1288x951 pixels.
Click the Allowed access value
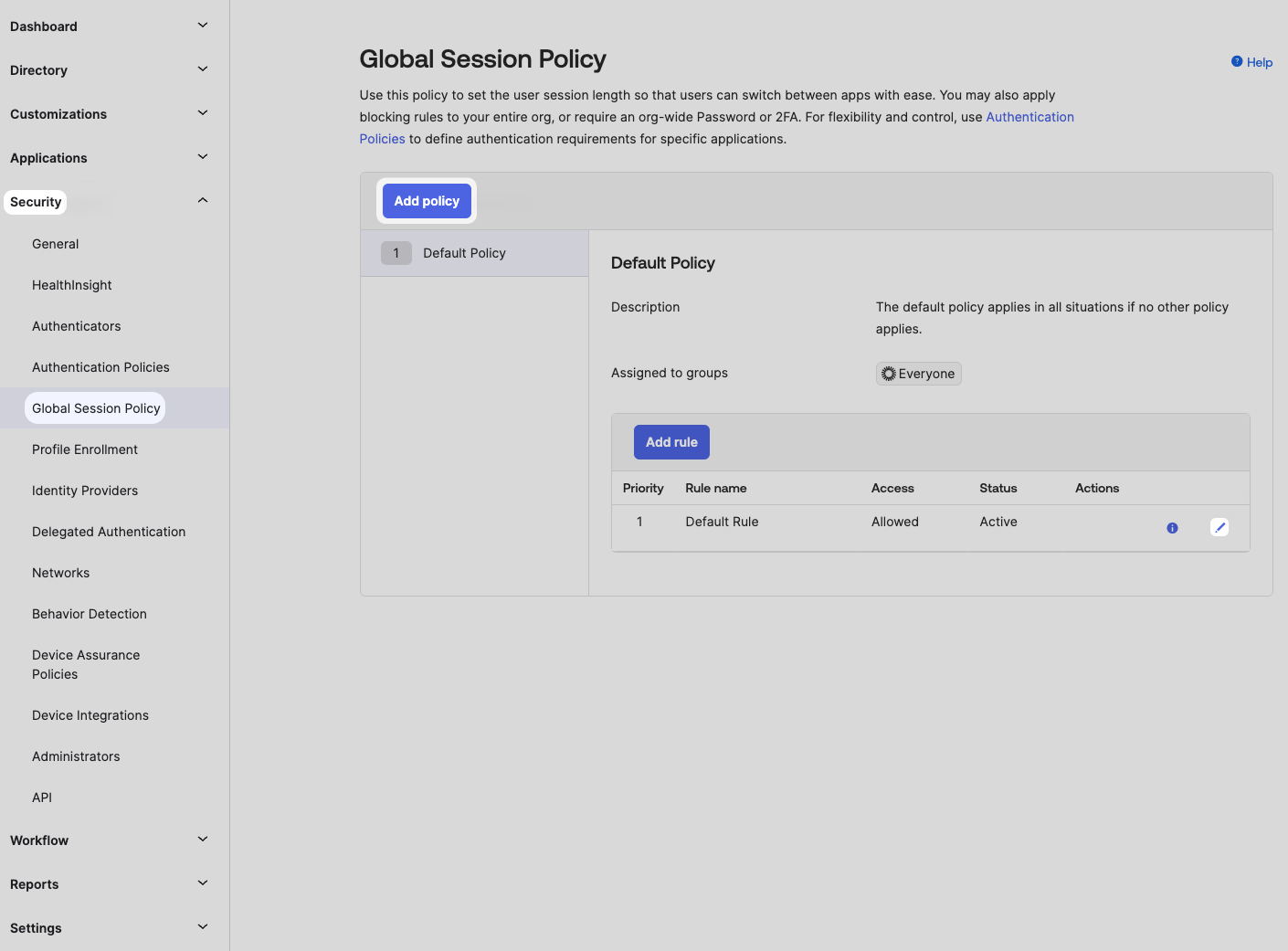point(895,522)
